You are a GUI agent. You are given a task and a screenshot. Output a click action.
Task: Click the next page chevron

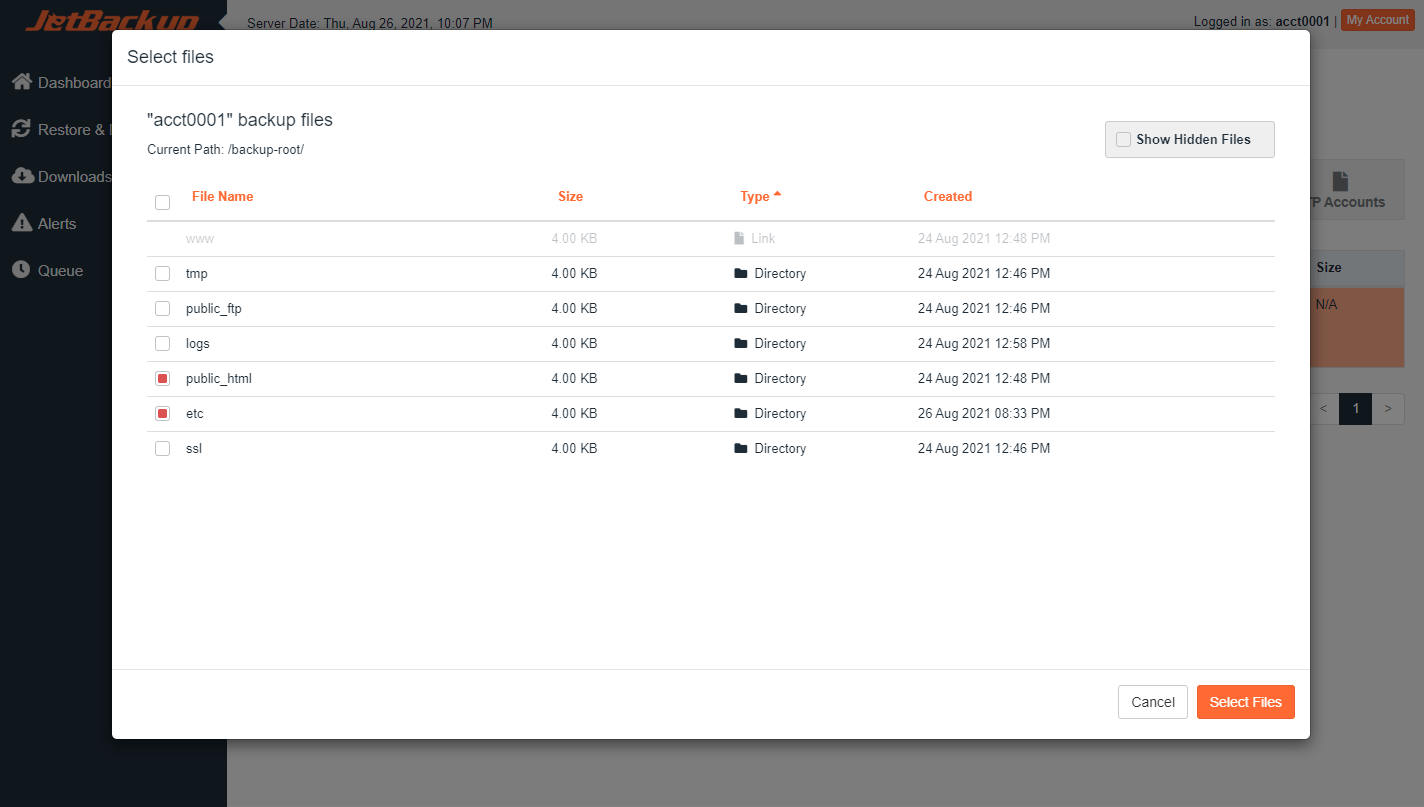click(x=1388, y=409)
